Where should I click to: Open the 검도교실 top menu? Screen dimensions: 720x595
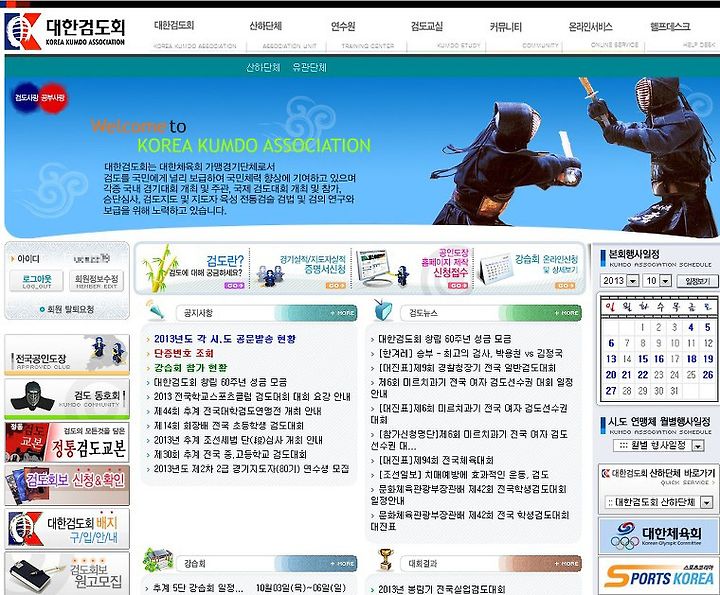coord(427,26)
